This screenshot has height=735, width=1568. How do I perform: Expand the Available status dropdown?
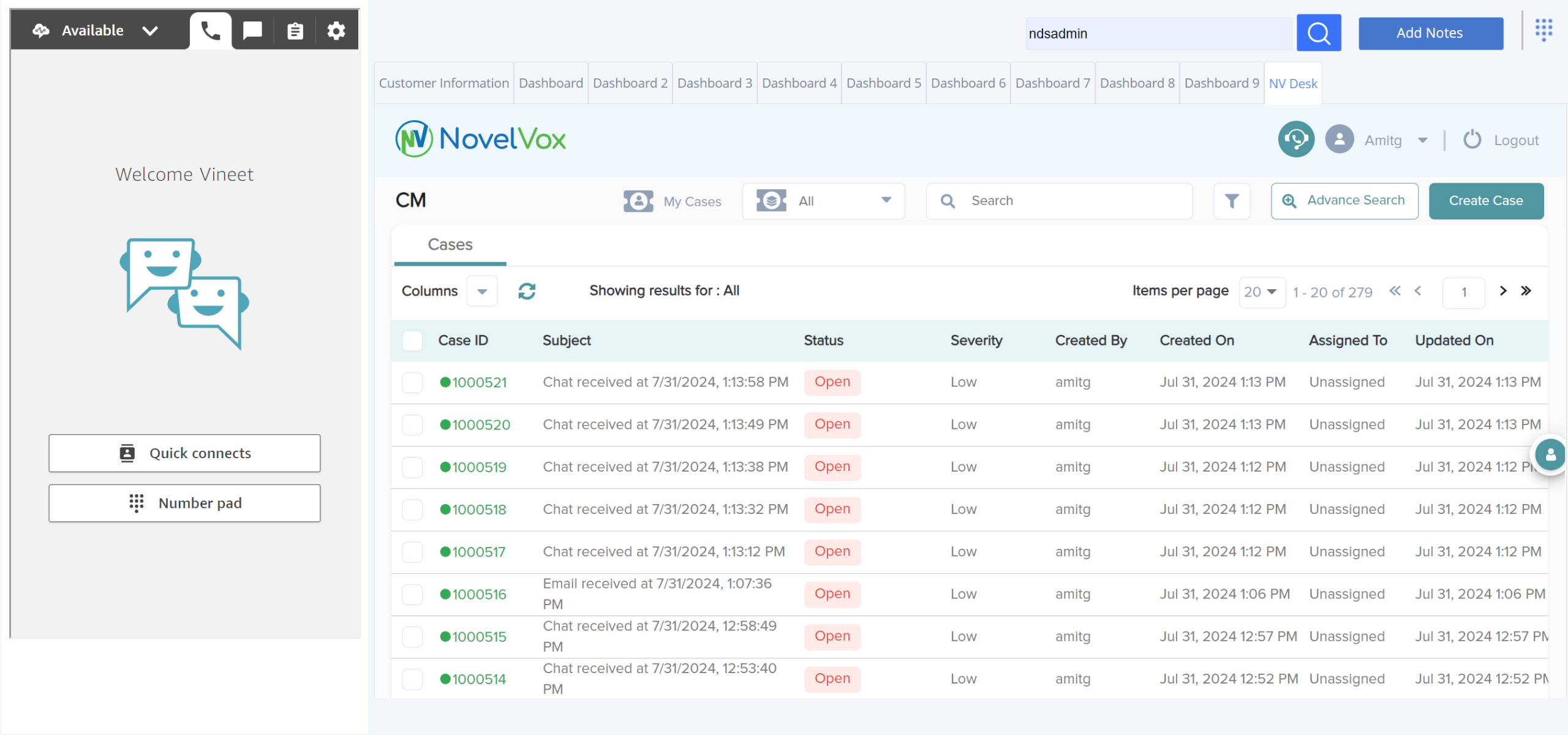coord(149,31)
